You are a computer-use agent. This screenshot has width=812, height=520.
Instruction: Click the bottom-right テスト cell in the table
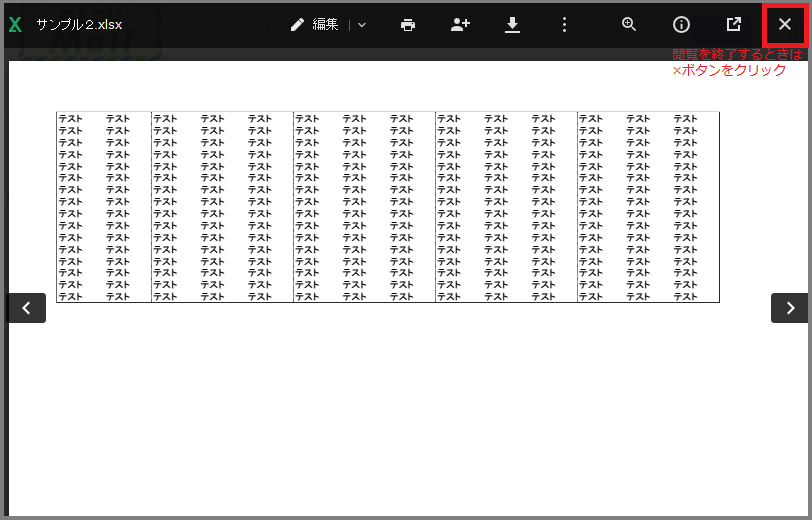pos(685,296)
